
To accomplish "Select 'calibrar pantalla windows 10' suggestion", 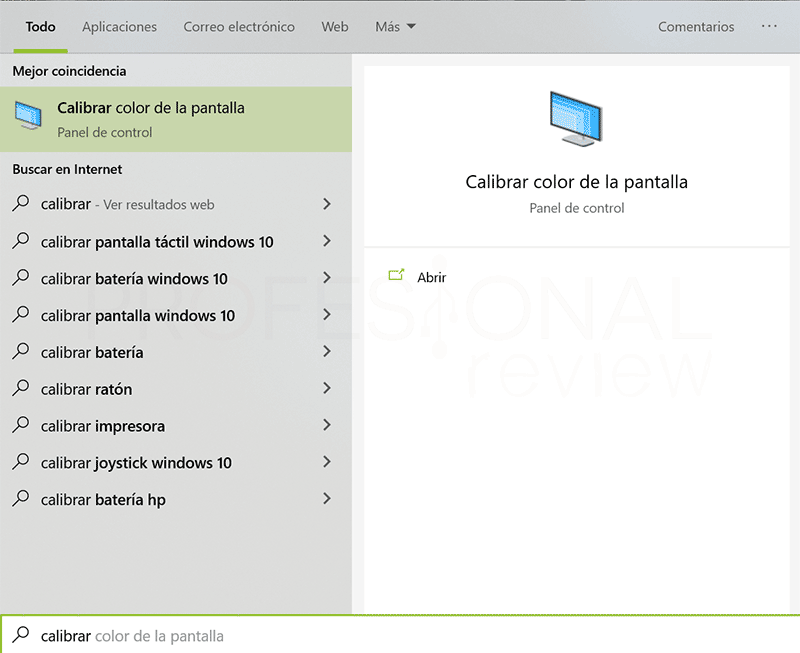I will point(176,315).
